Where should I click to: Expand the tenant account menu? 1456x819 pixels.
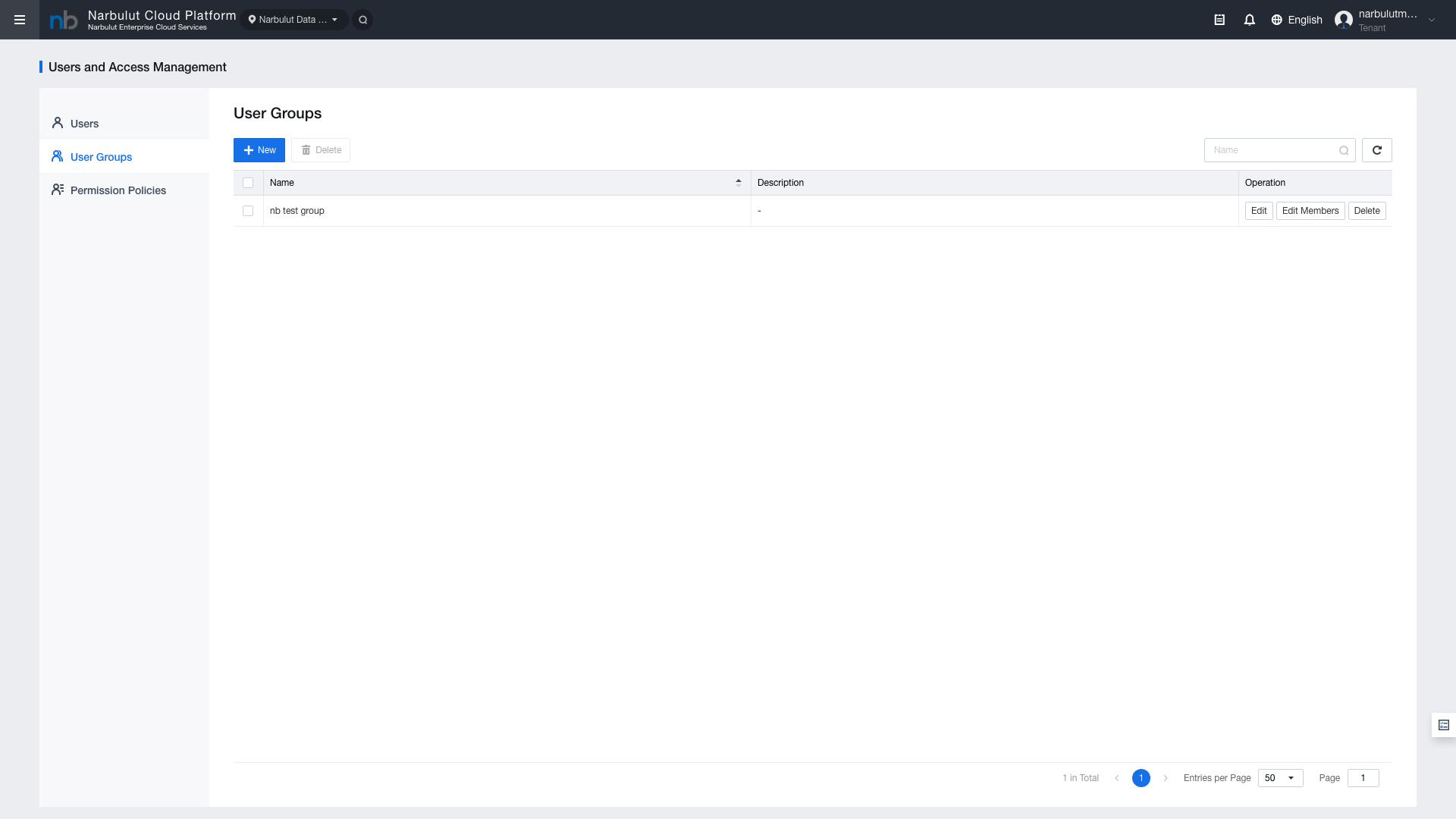click(x=1432, y=20)
